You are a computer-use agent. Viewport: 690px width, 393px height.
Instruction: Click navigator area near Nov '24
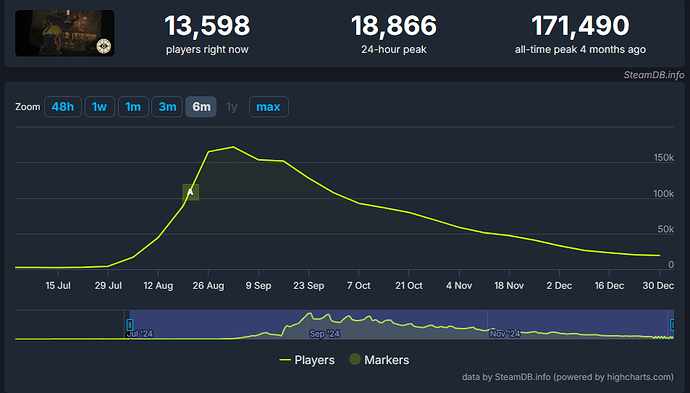tap(505, 334)
